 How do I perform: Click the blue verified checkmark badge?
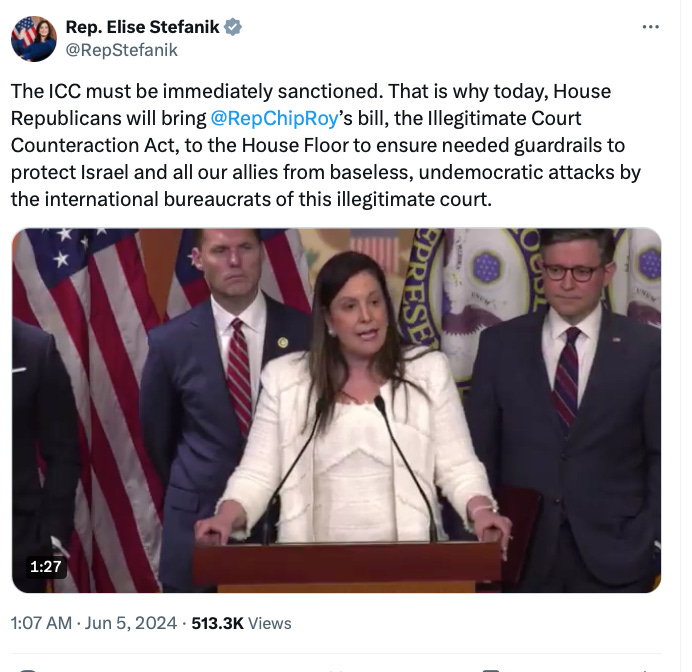coord(233,27)
